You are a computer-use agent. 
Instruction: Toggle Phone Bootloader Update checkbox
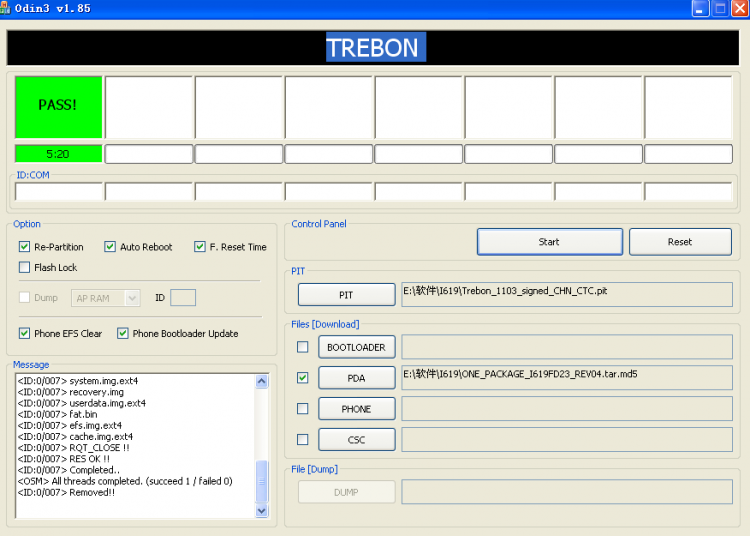[123, 334]
